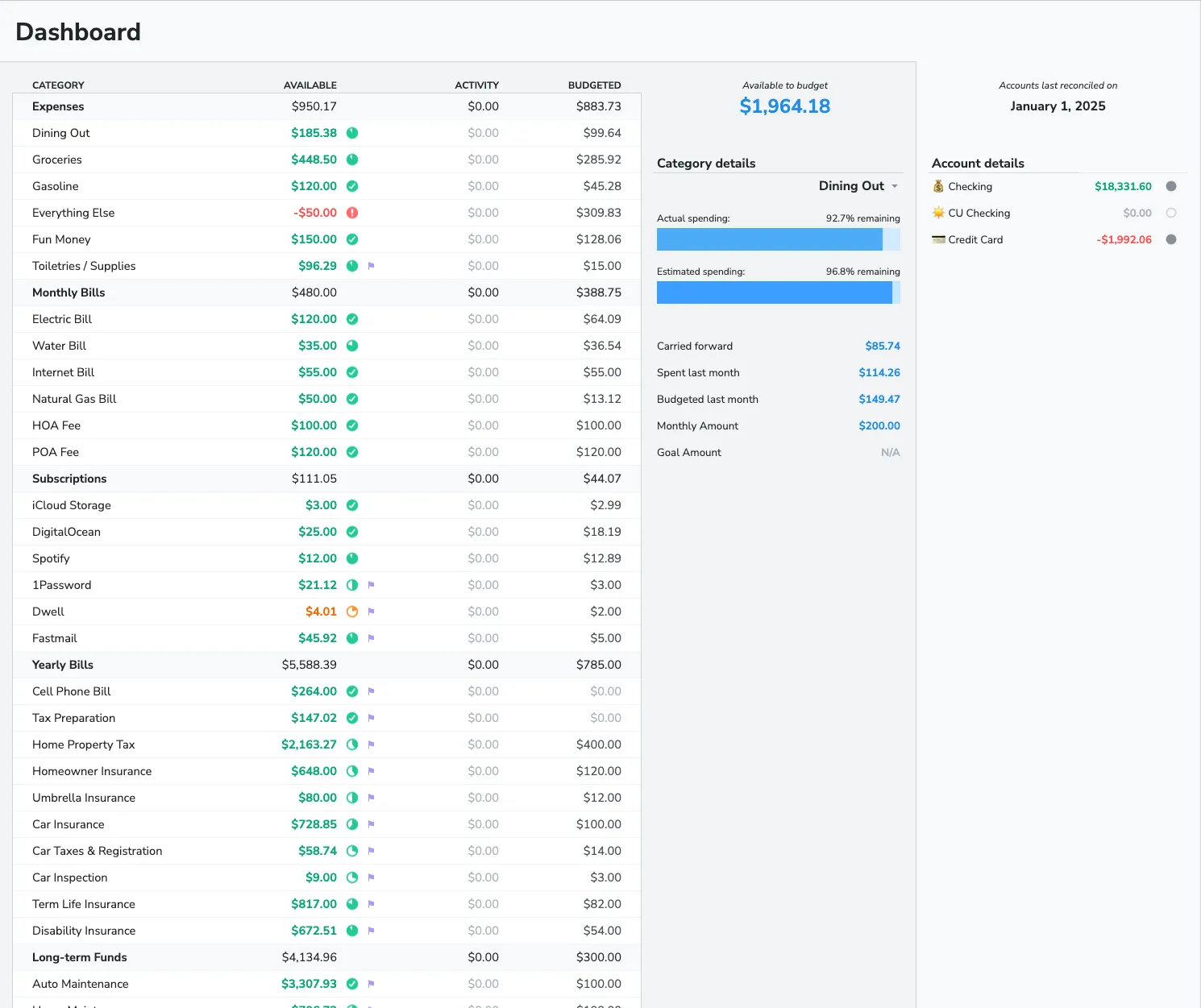Image resolution: width=1201 pixels, height=1008 pixels.
Task: Click the purple flag icon beside Toiletries / Supplies
Action: [x=371, y=265]
